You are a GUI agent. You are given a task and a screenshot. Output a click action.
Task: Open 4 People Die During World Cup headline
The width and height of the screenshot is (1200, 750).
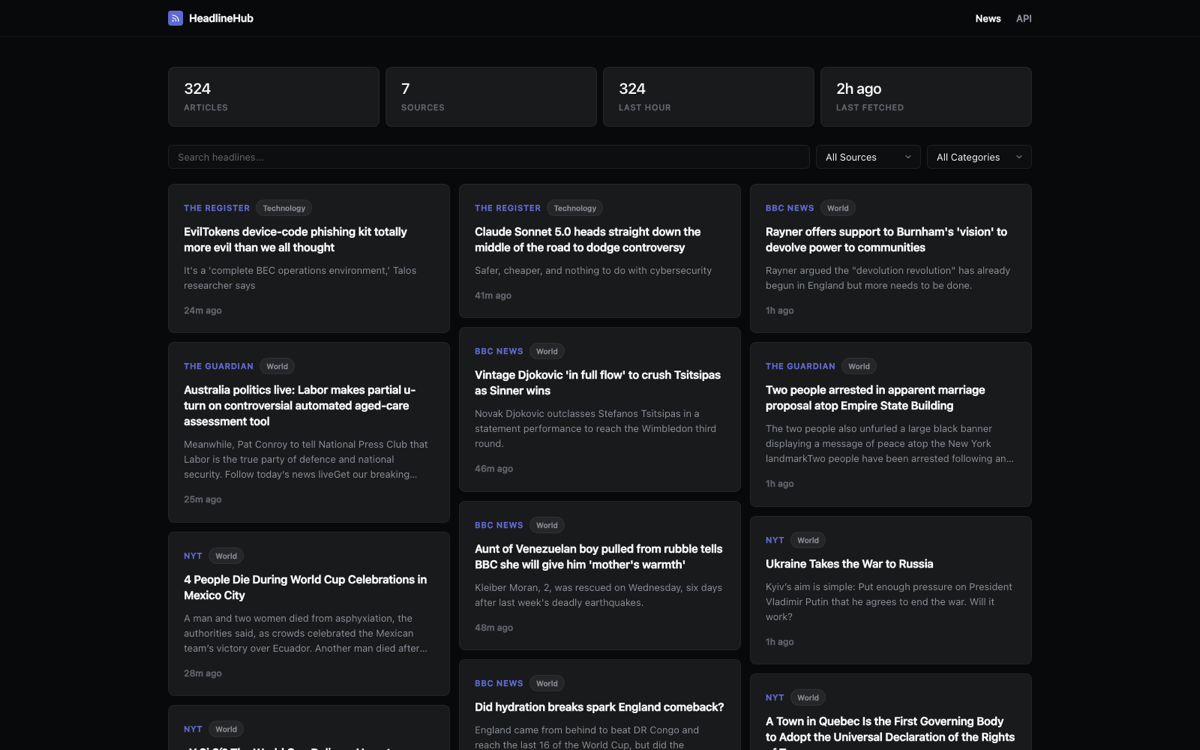click(305, 587)
